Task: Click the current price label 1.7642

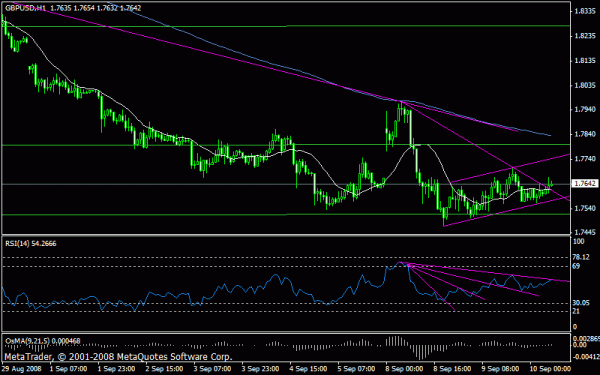Action: tap(584, 184)
